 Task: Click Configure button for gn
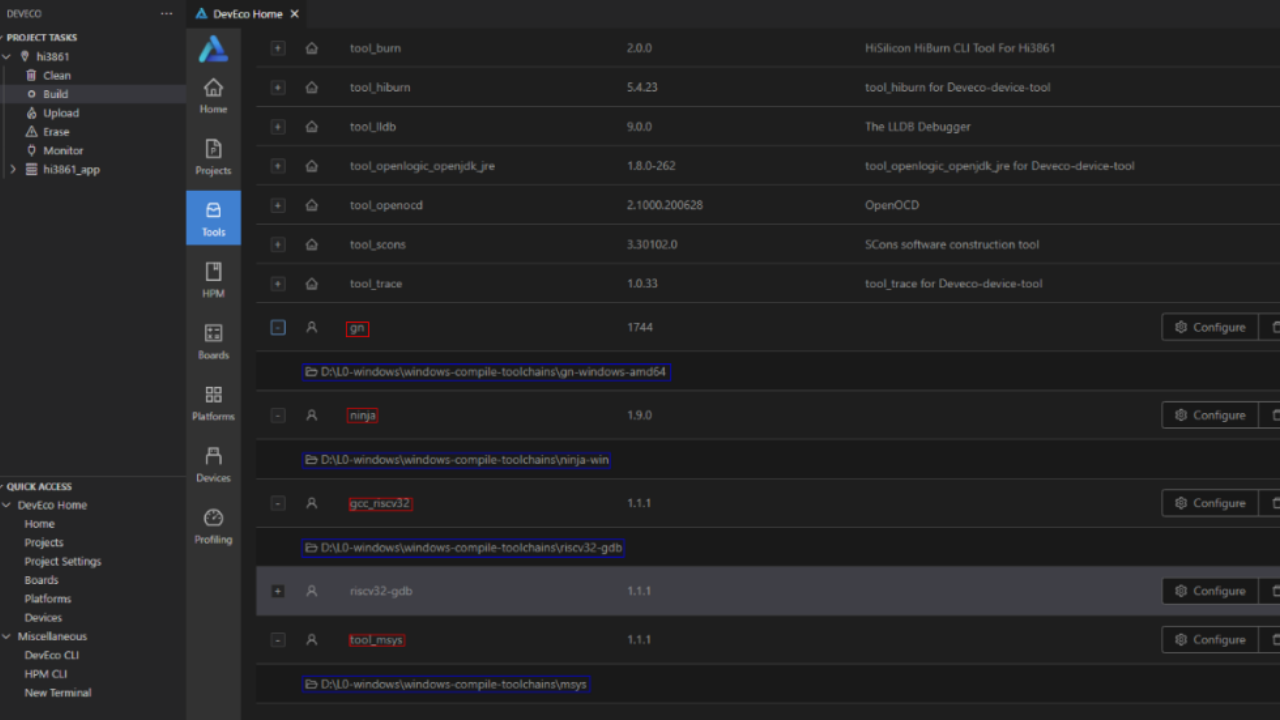[x=1209, y=327]
